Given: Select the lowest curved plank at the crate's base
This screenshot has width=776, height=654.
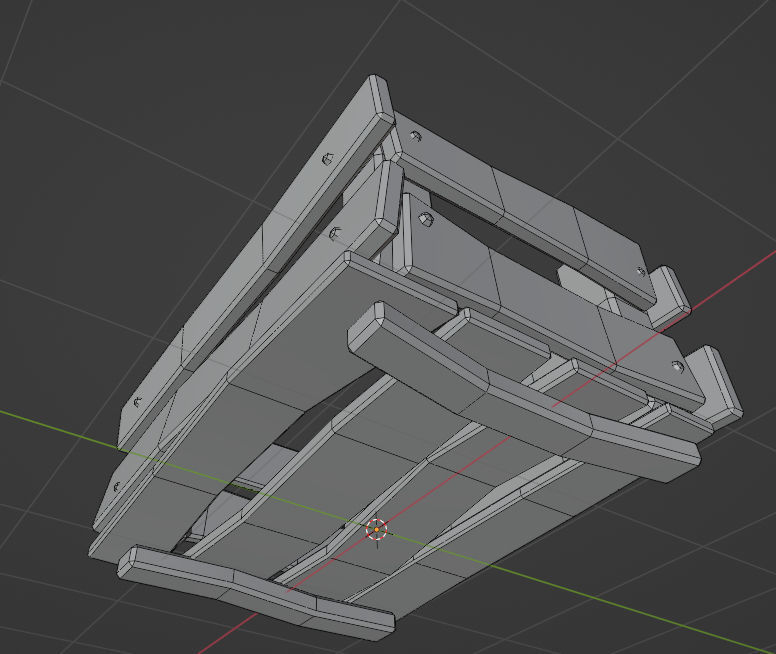Looking at the screenshot, I should [x=256, y=593].
